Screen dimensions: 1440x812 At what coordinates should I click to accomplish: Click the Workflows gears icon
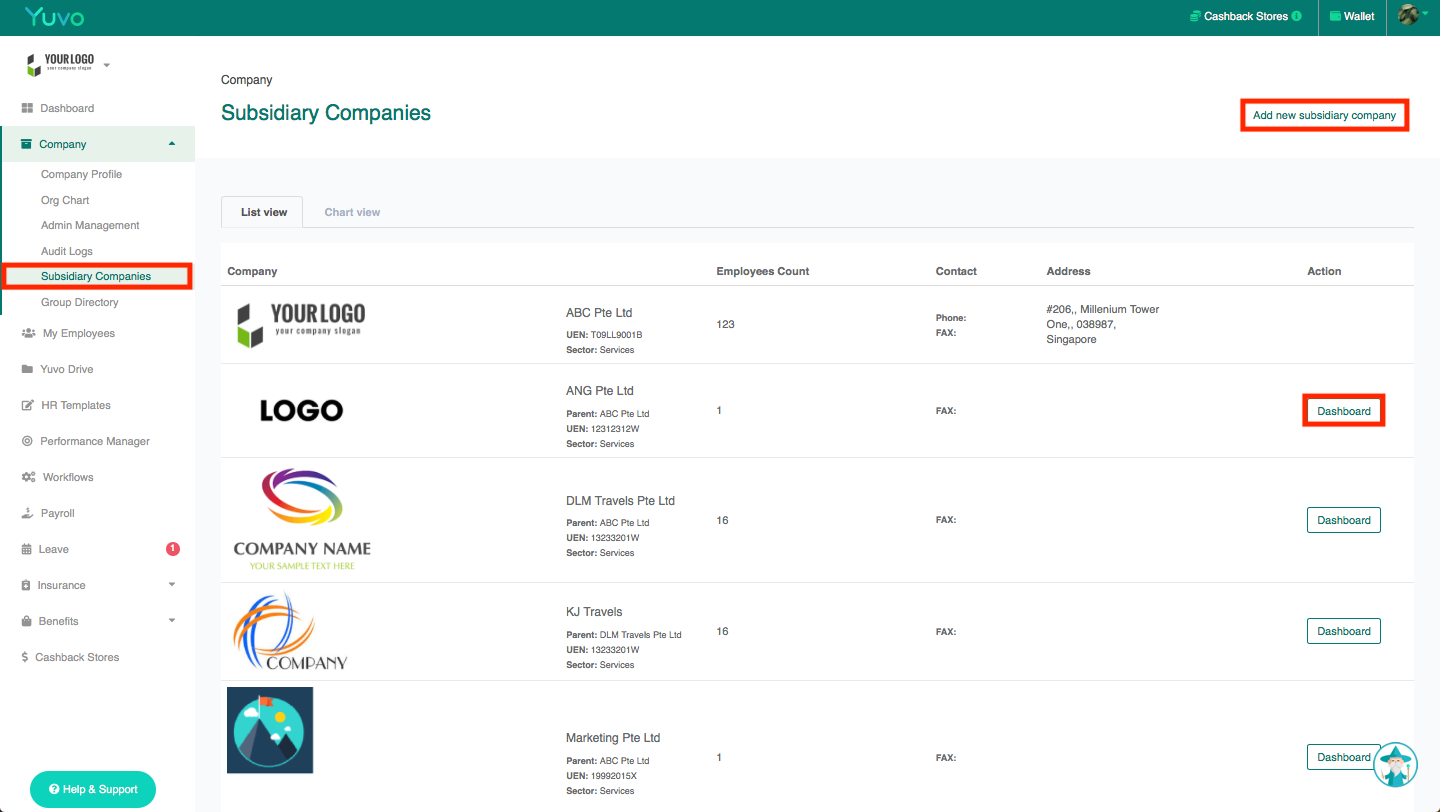(x=28, y=477)
